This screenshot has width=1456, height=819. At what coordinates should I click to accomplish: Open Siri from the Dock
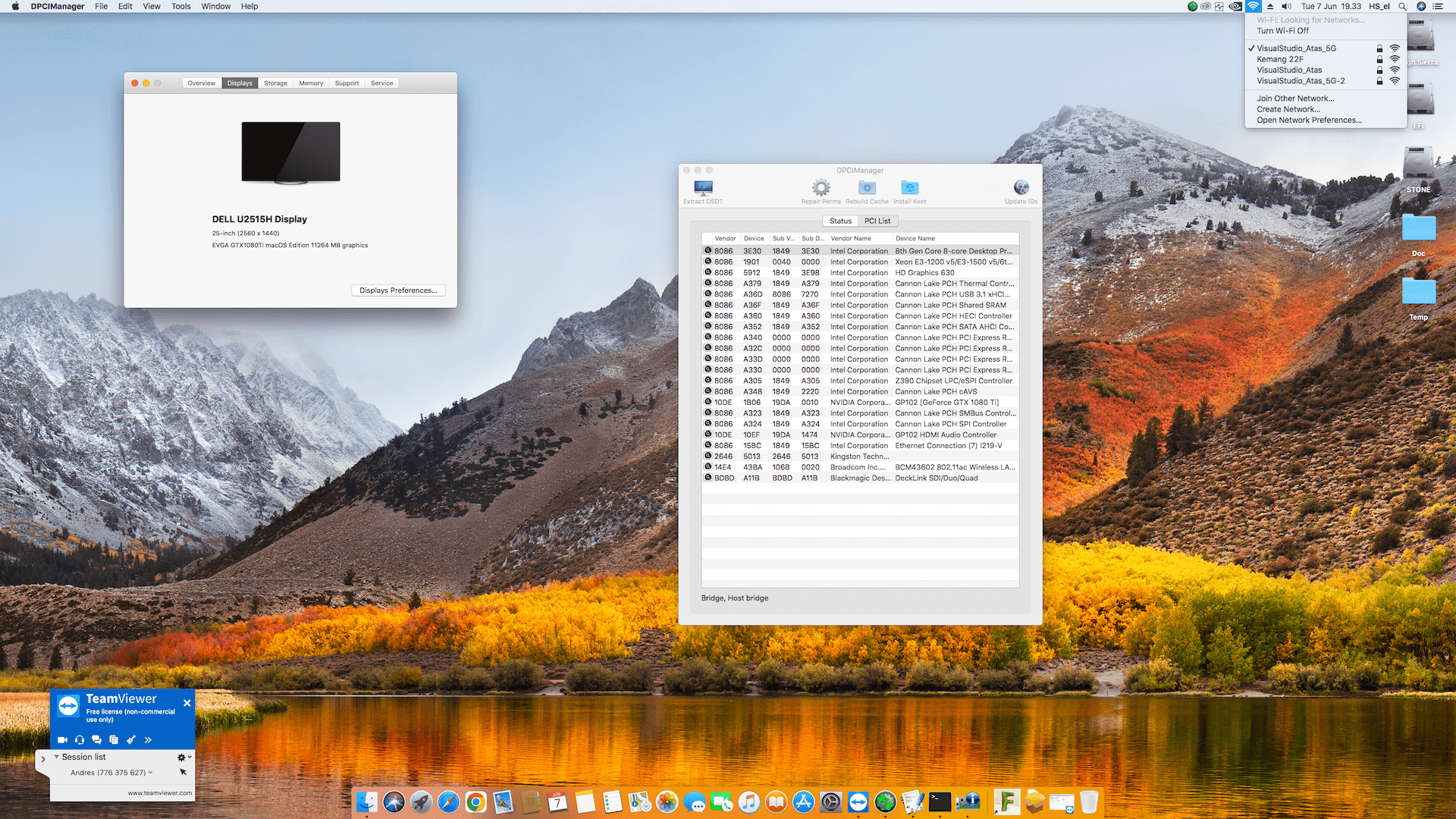click(394, 802)
